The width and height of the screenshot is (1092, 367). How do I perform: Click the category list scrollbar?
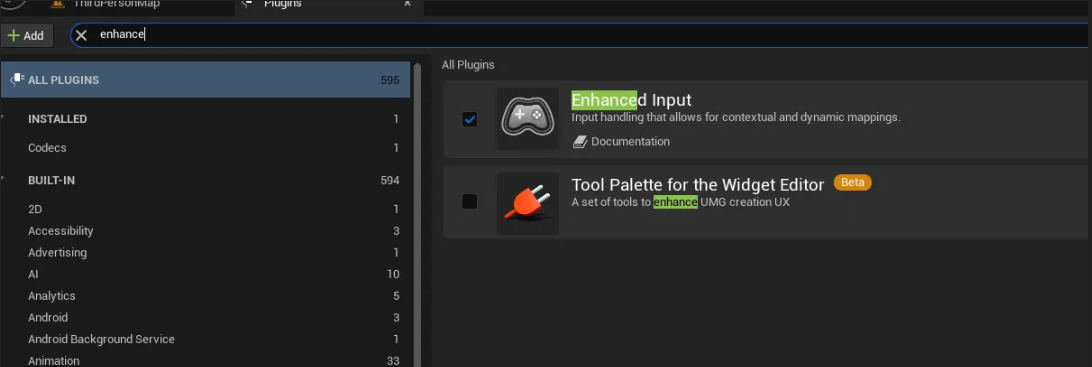point(417,214)
